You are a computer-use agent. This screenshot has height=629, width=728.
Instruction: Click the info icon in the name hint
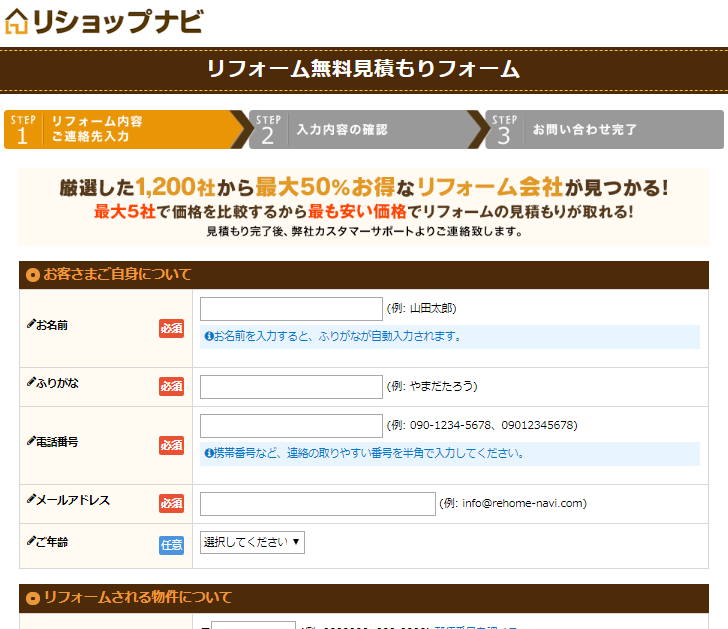pos(209,337)
